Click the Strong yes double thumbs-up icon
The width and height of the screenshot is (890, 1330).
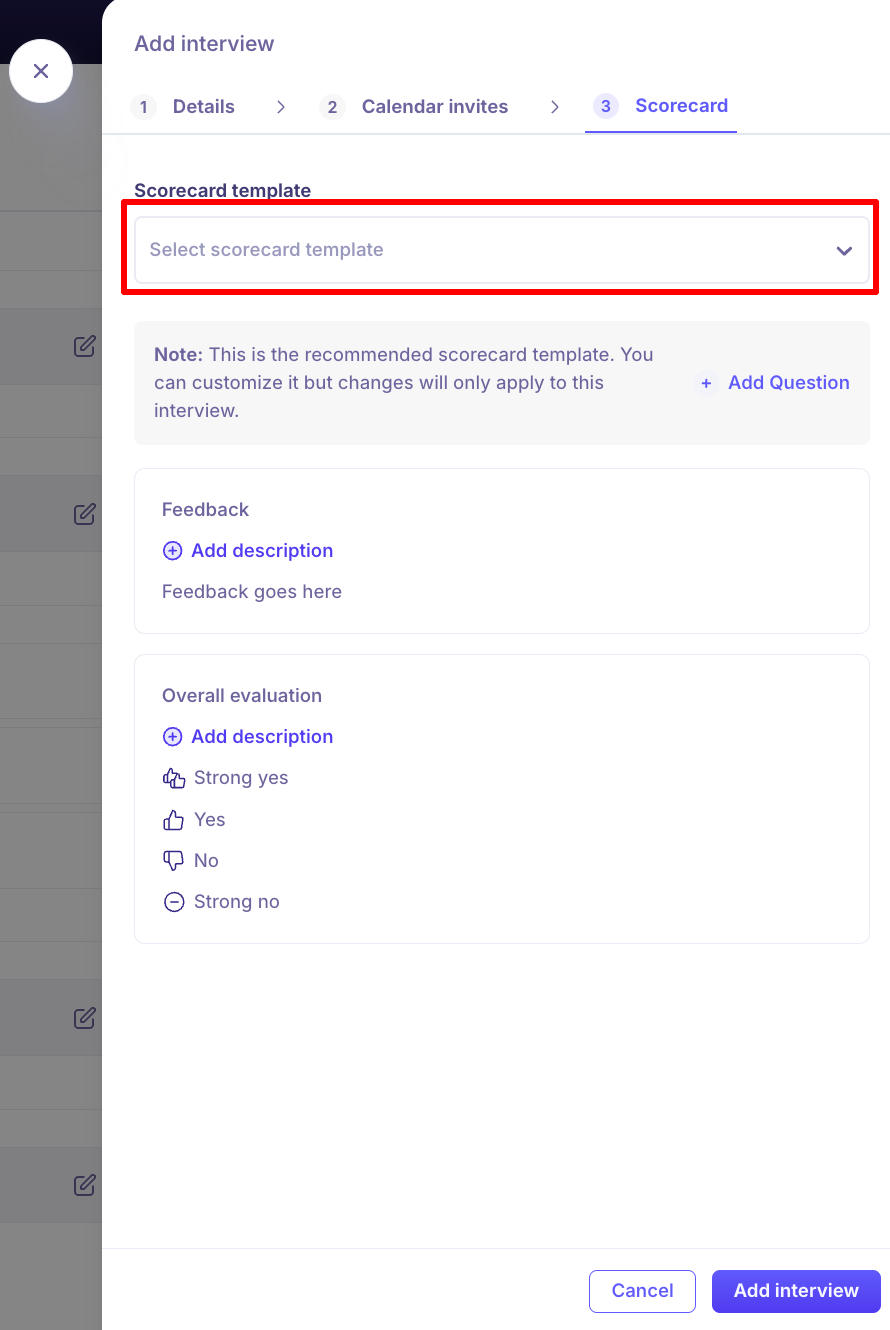[174, 778]
